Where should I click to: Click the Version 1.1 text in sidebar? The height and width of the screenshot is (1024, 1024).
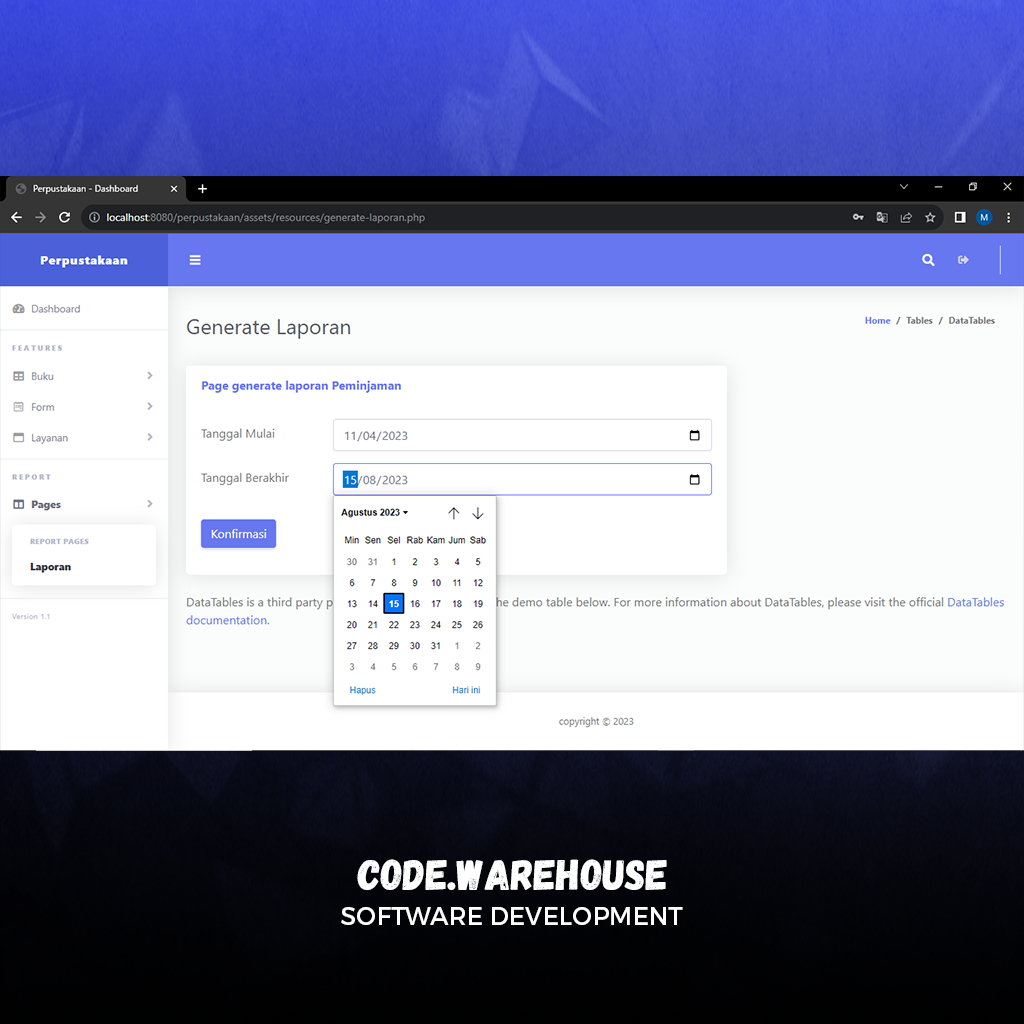(x=31, y=616)
